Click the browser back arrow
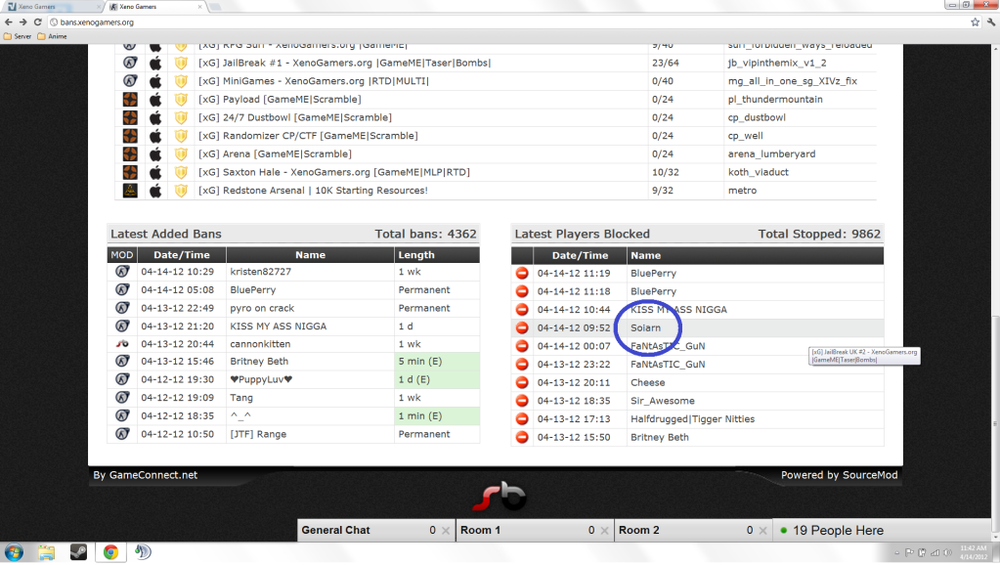The width and height of the screenshot is (1000, 565). 9,22
